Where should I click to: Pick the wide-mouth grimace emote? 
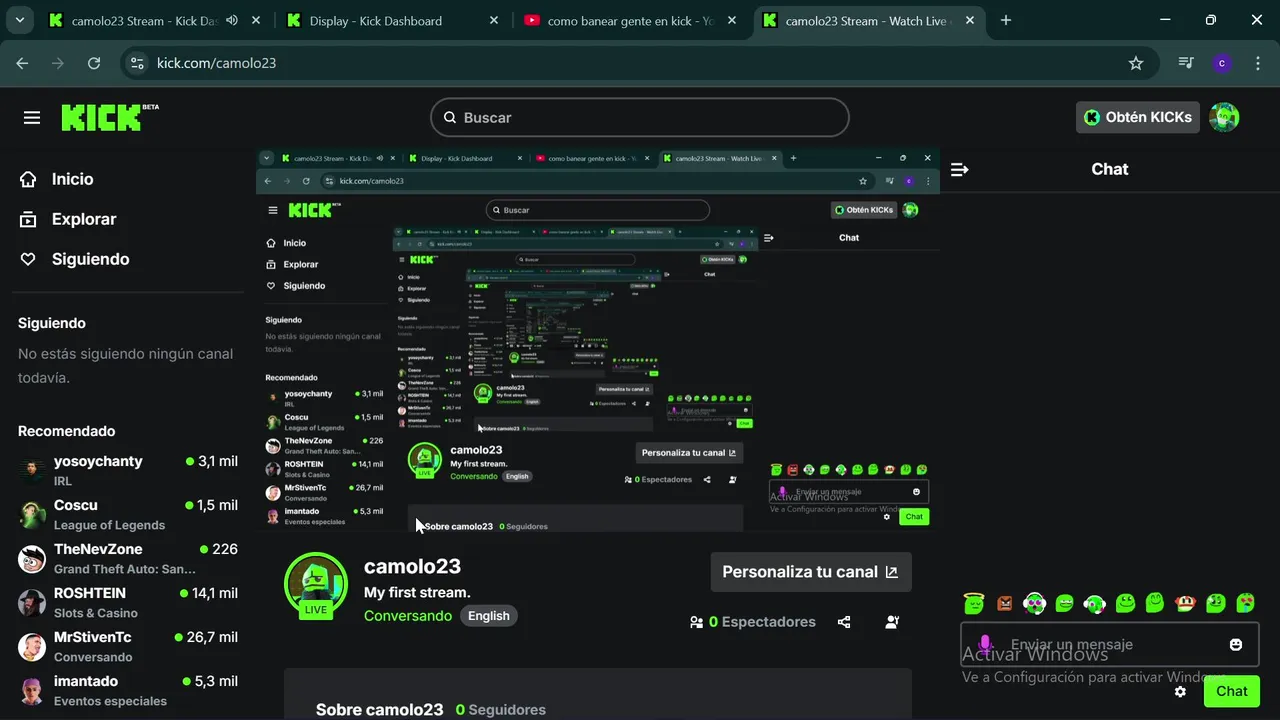[x=1065, y=603]
